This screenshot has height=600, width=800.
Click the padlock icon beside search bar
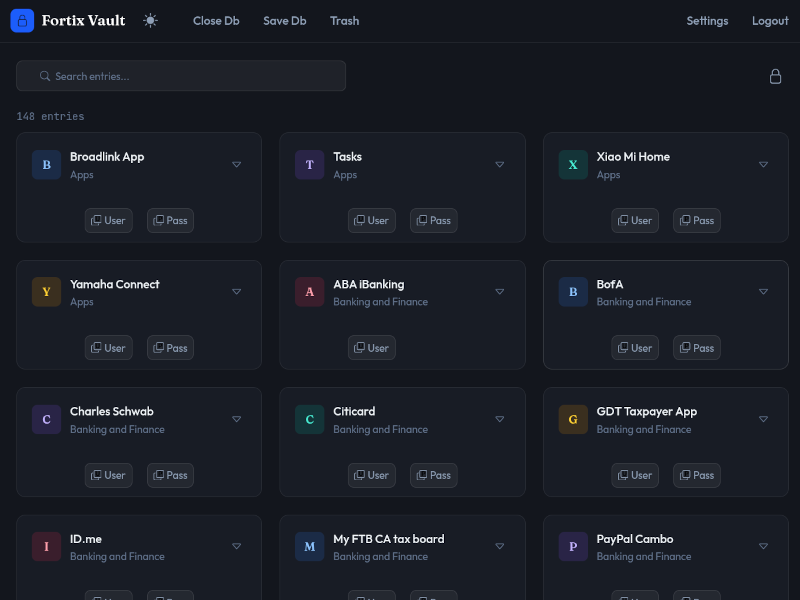pos(775,76)
